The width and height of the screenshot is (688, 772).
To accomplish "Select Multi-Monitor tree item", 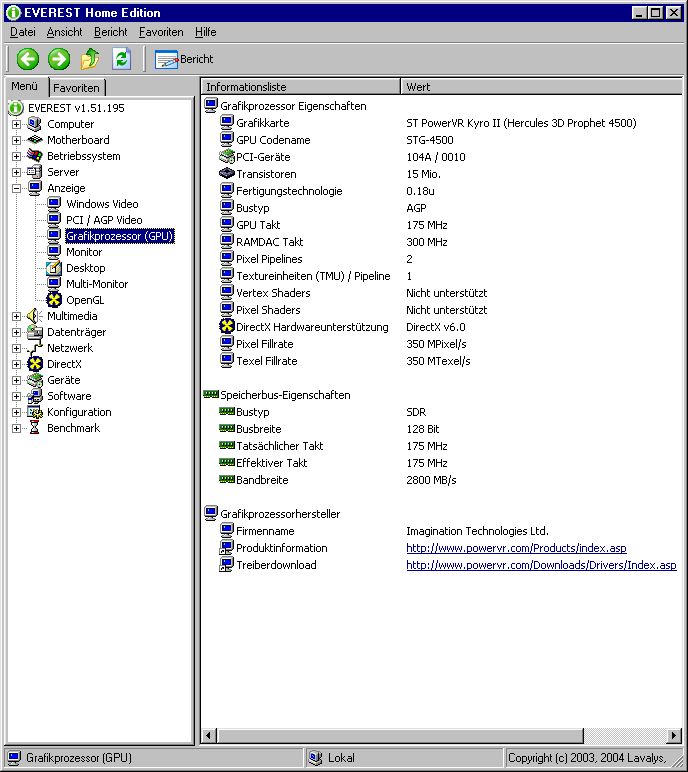I will (x=97, y=284).
